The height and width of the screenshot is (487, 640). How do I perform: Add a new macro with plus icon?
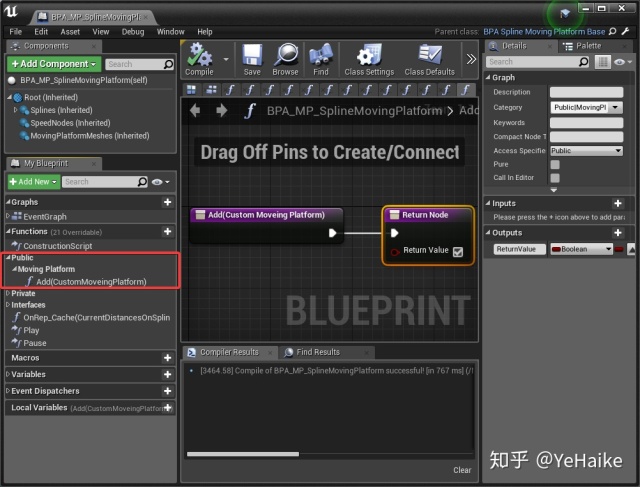click(167, 358)
